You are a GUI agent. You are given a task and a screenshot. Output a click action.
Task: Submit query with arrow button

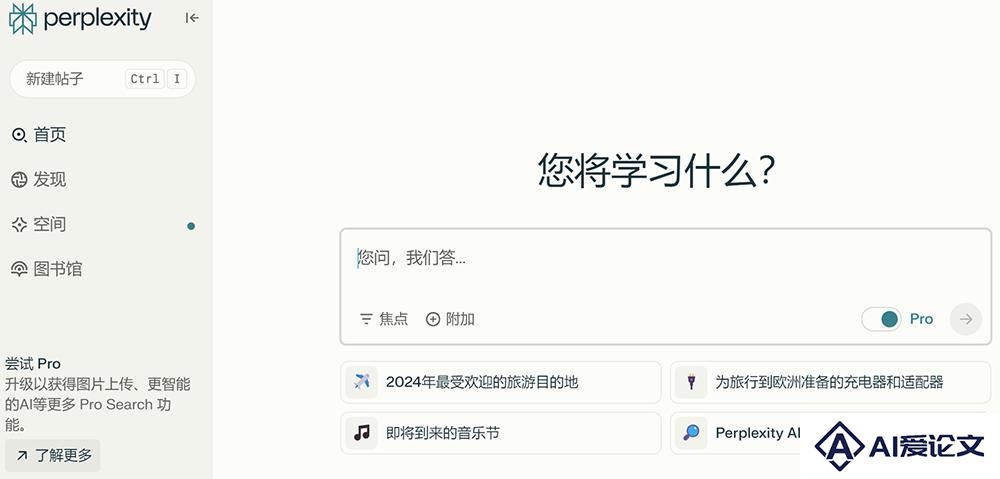pos(966,319)
